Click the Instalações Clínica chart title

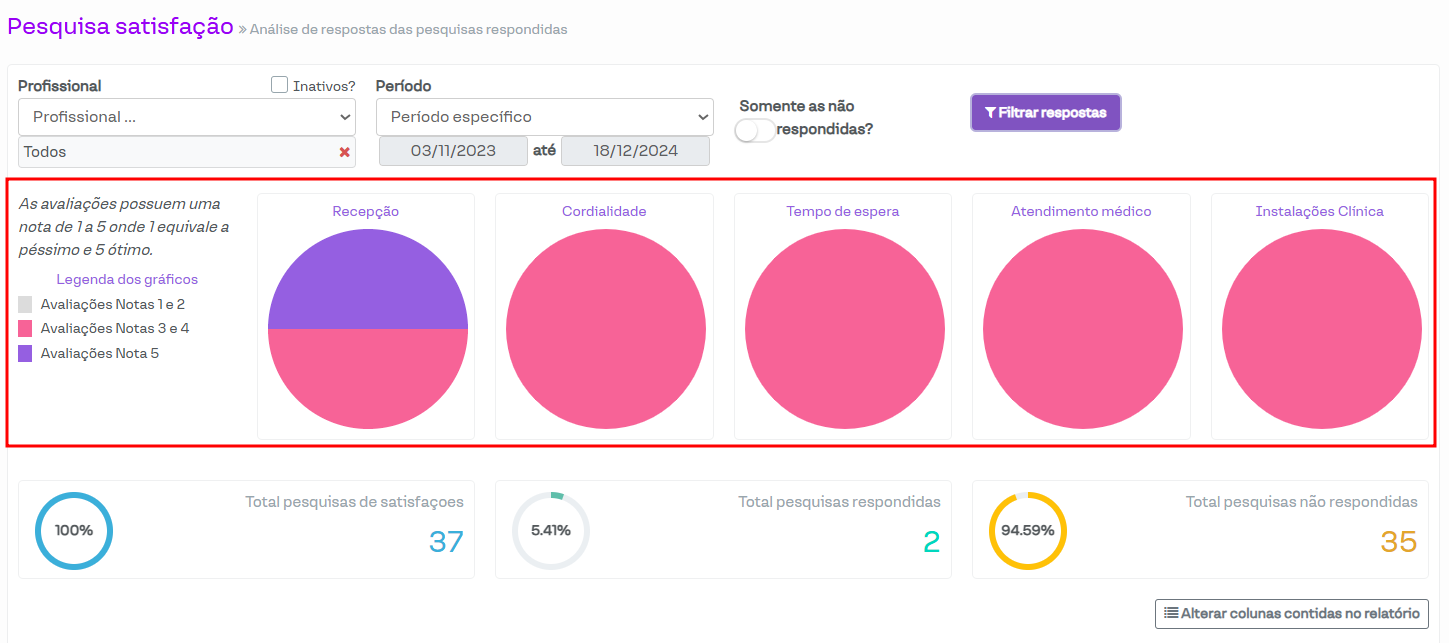coord(1319,211)
